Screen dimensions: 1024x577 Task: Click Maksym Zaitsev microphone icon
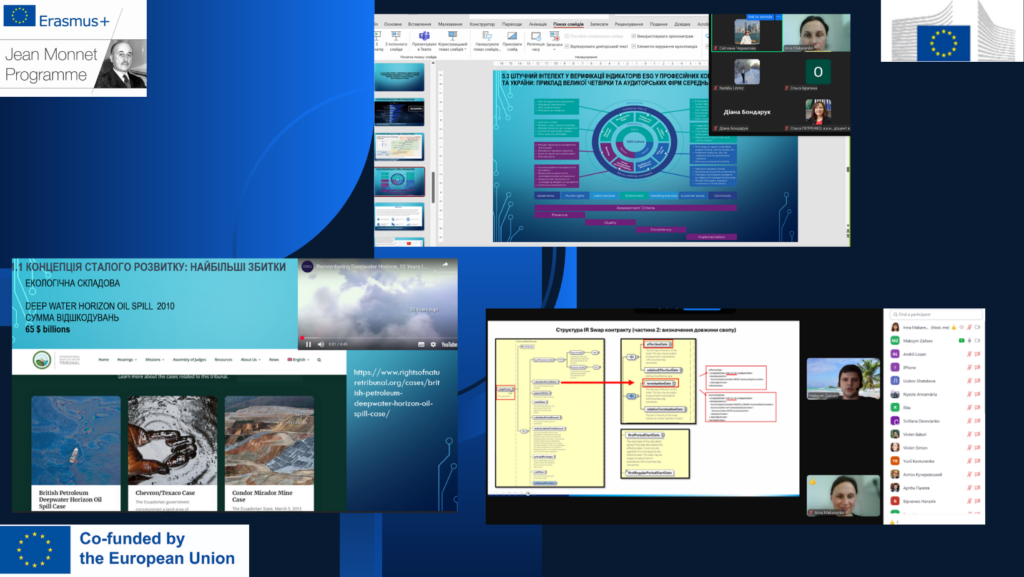[x=969, y=341]
